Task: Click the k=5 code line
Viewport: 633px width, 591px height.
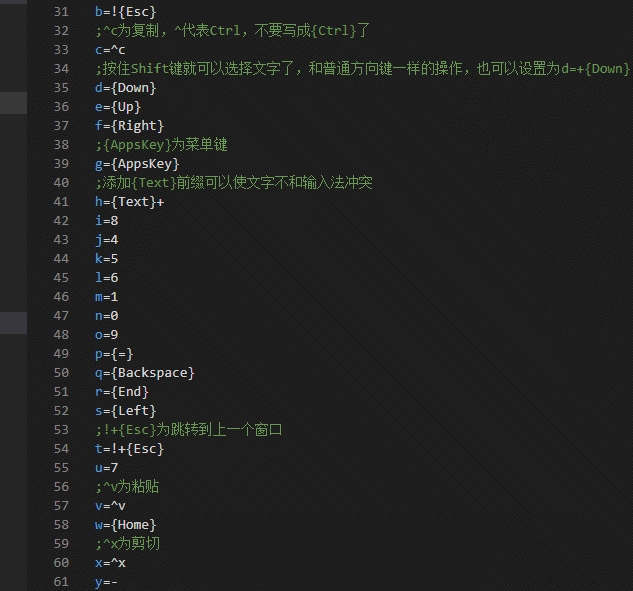Action: [x=107, y=258]
